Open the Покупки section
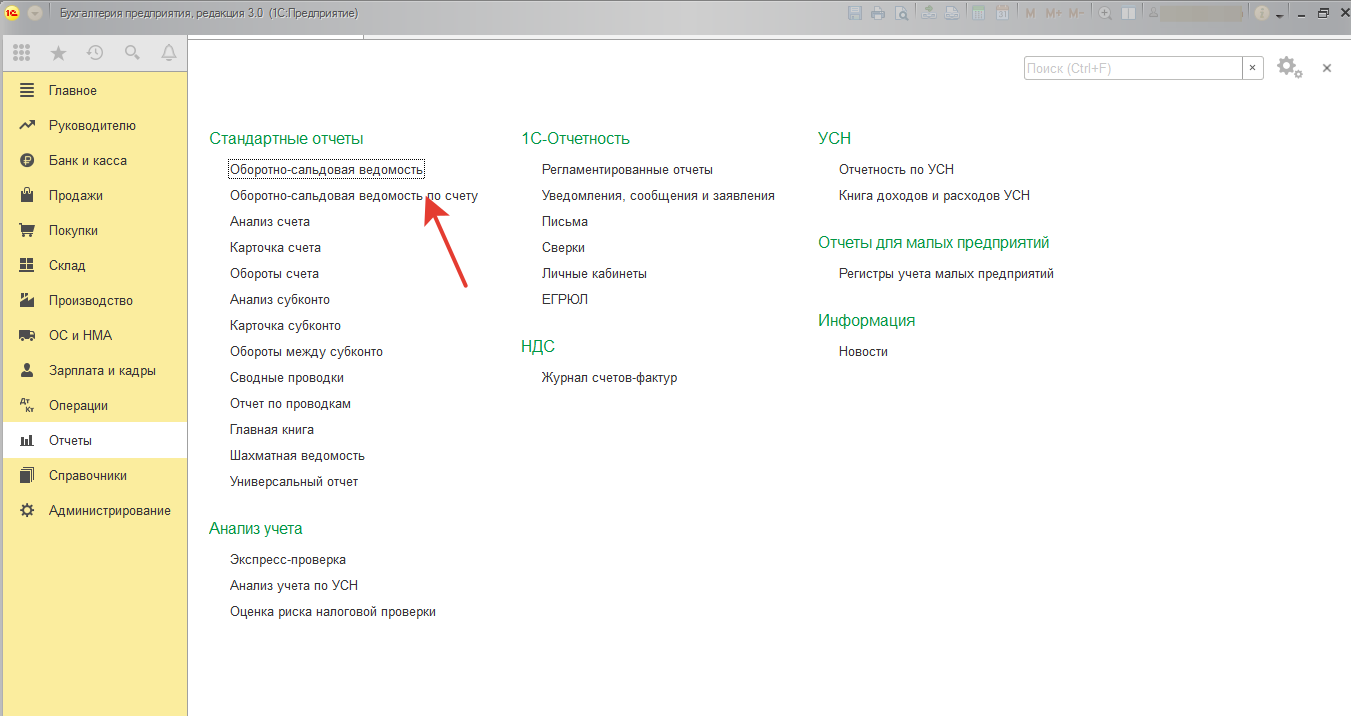Screen dimensions: 1351x716 point(94,230)
